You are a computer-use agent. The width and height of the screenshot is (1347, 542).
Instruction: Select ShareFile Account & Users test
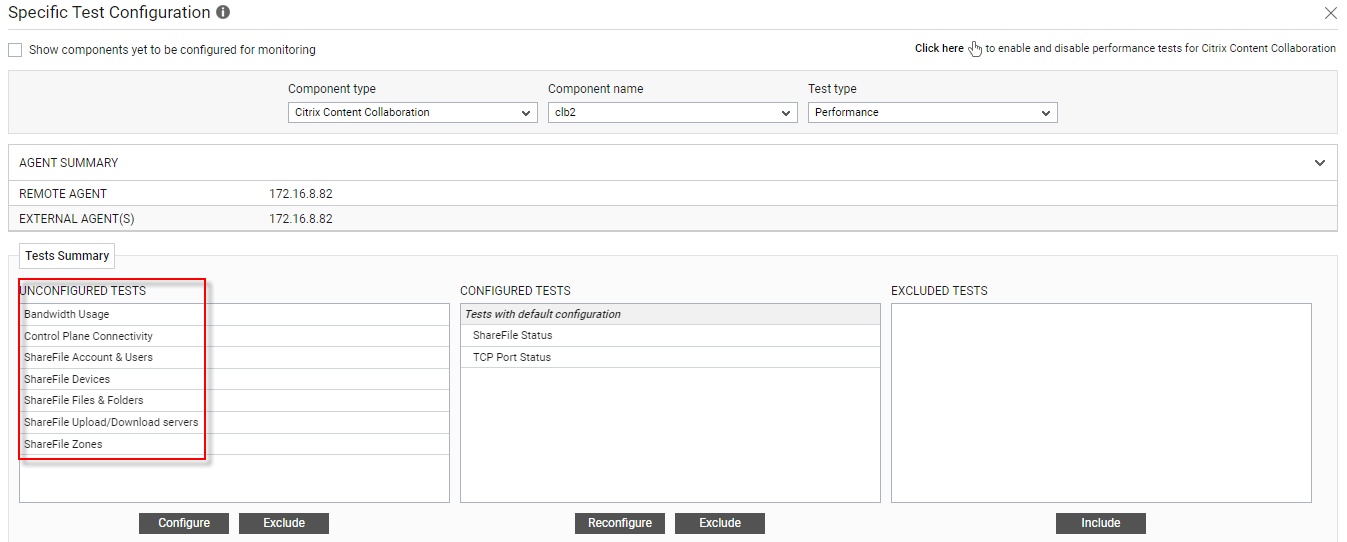(234, 357)
